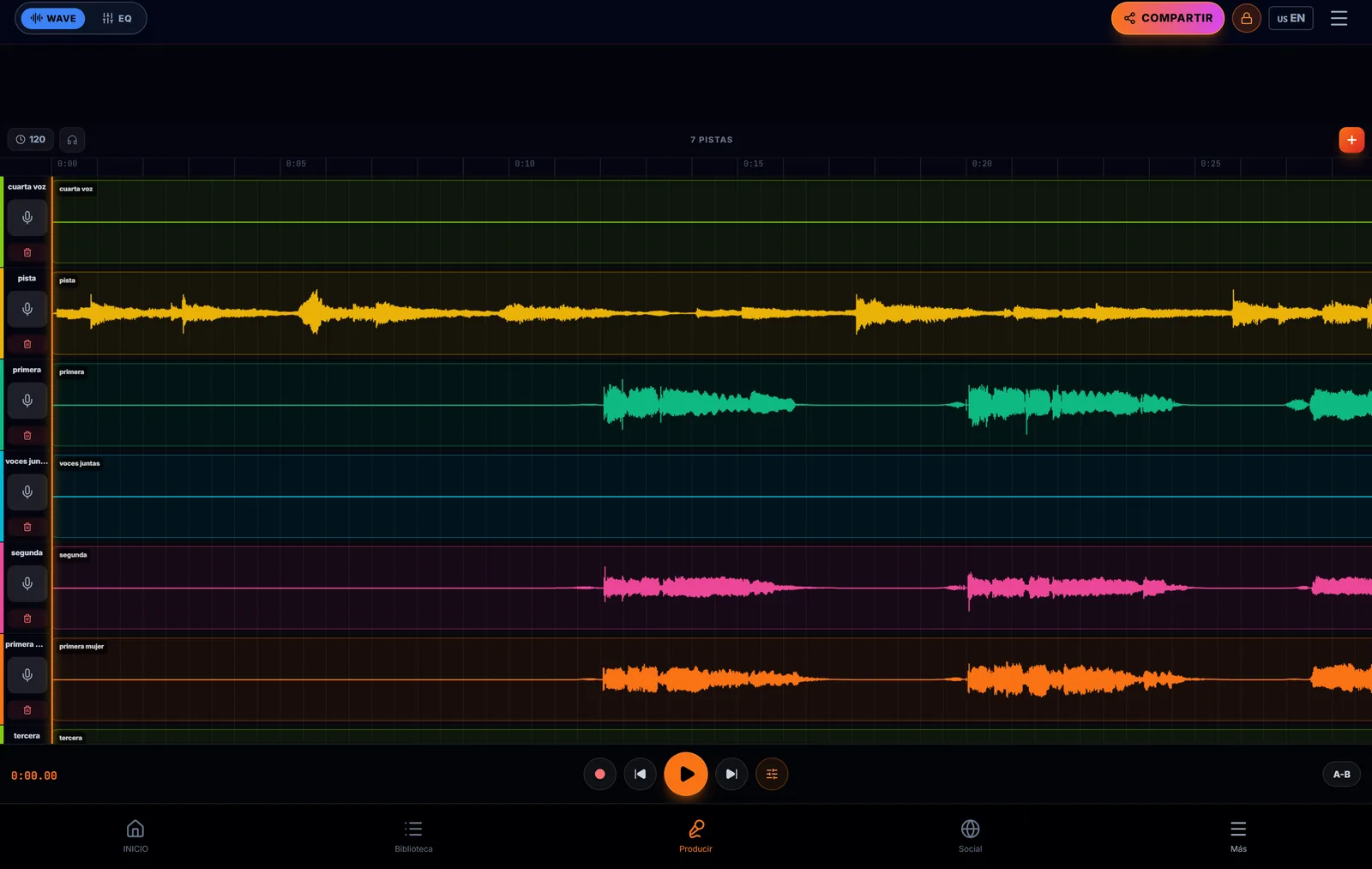The width and height of the screenshot is (1372, 869).
Task: Open the mixer settings sliders icon
Action: click(772, 774)
